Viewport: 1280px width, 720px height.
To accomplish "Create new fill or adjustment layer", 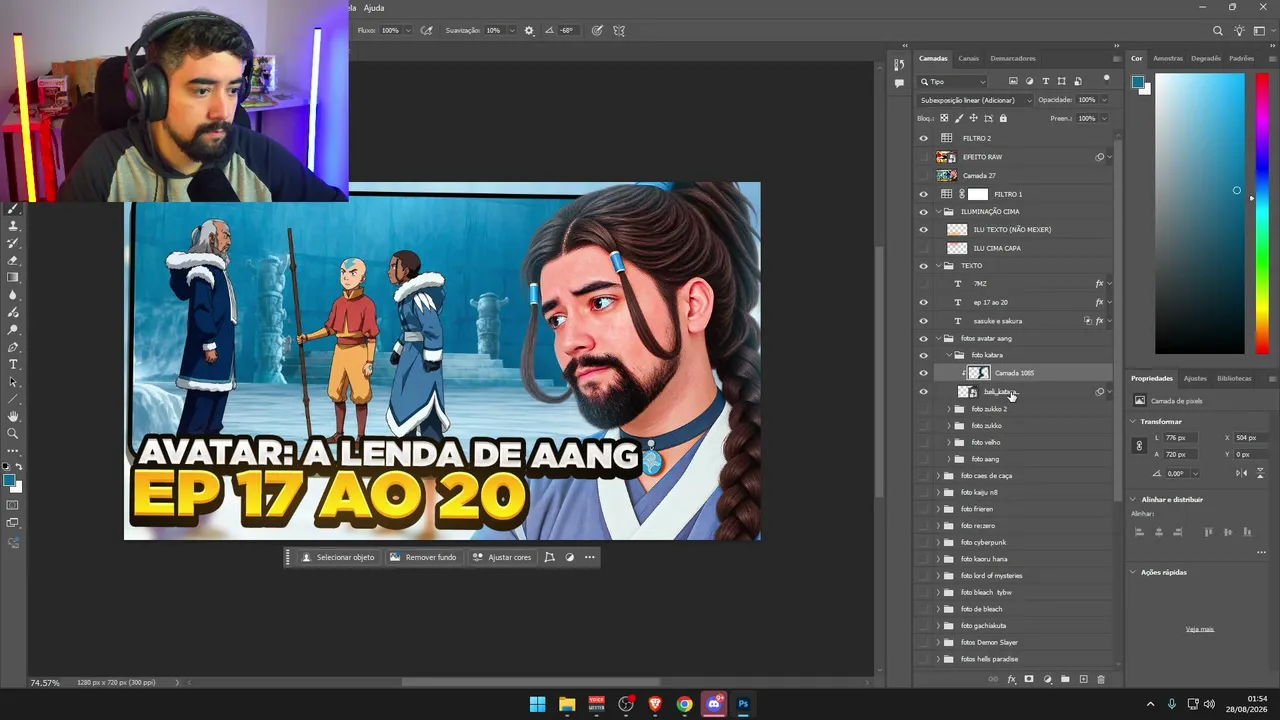I will pyautogui.click(x=1047, y=680).
